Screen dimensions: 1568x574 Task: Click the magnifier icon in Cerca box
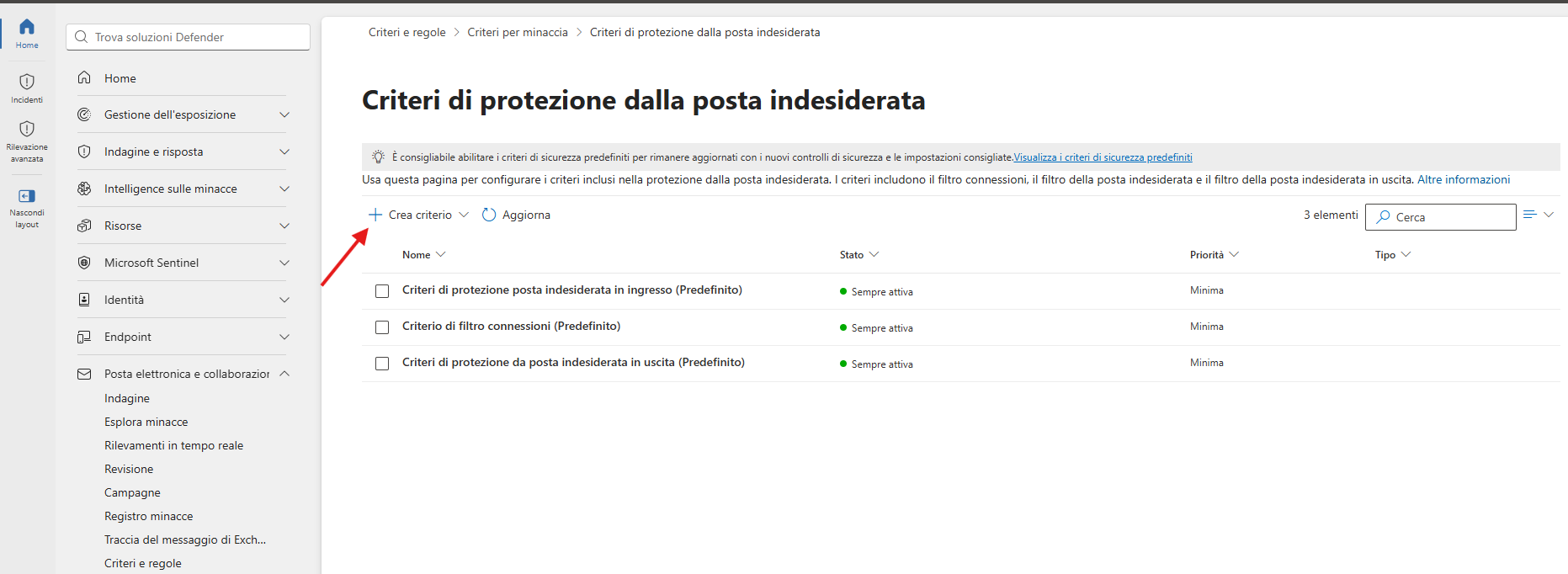(1383, 217)
